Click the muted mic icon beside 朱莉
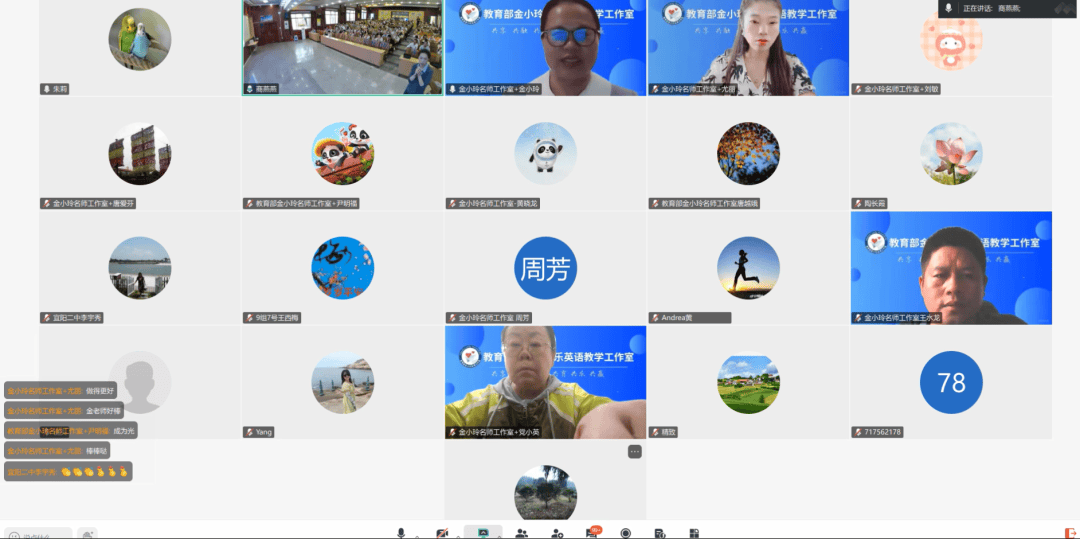Viewport: 1080px width, 539px height. (x=47, y=89)
